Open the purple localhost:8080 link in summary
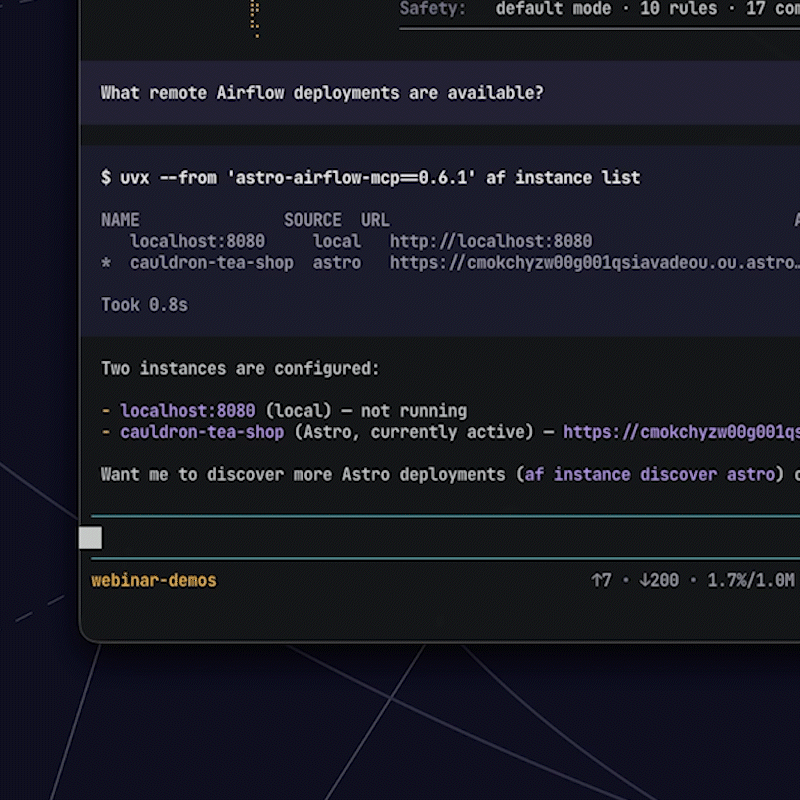This screenshot has height=800, width=800. (187, 411)
